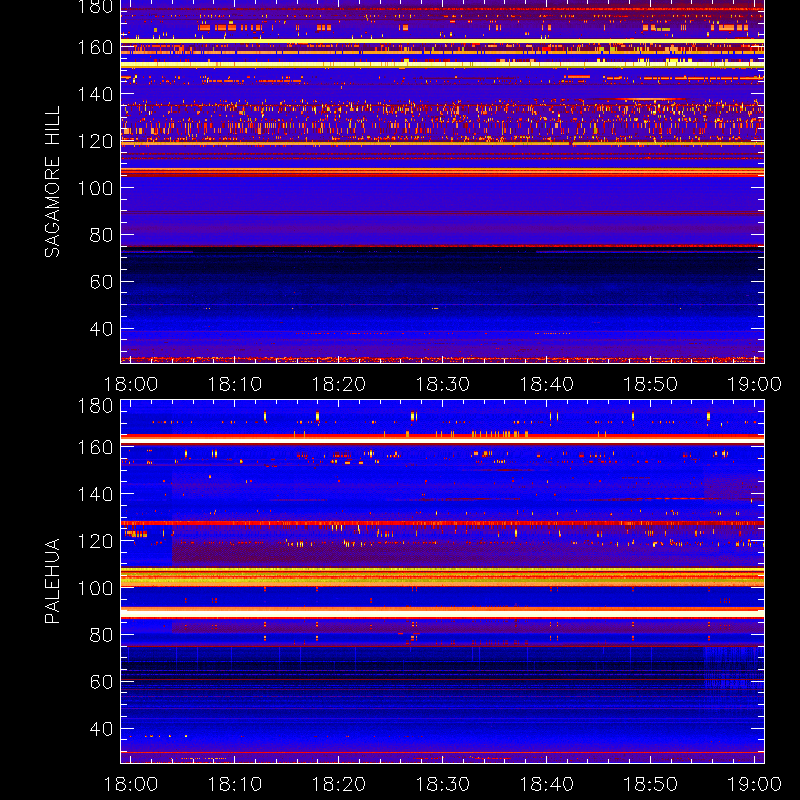The width and height of the screenshot is (800, 800).
Task: Pick the 160 tick label on Palehua axis
Action: click(x=95, y=447)
